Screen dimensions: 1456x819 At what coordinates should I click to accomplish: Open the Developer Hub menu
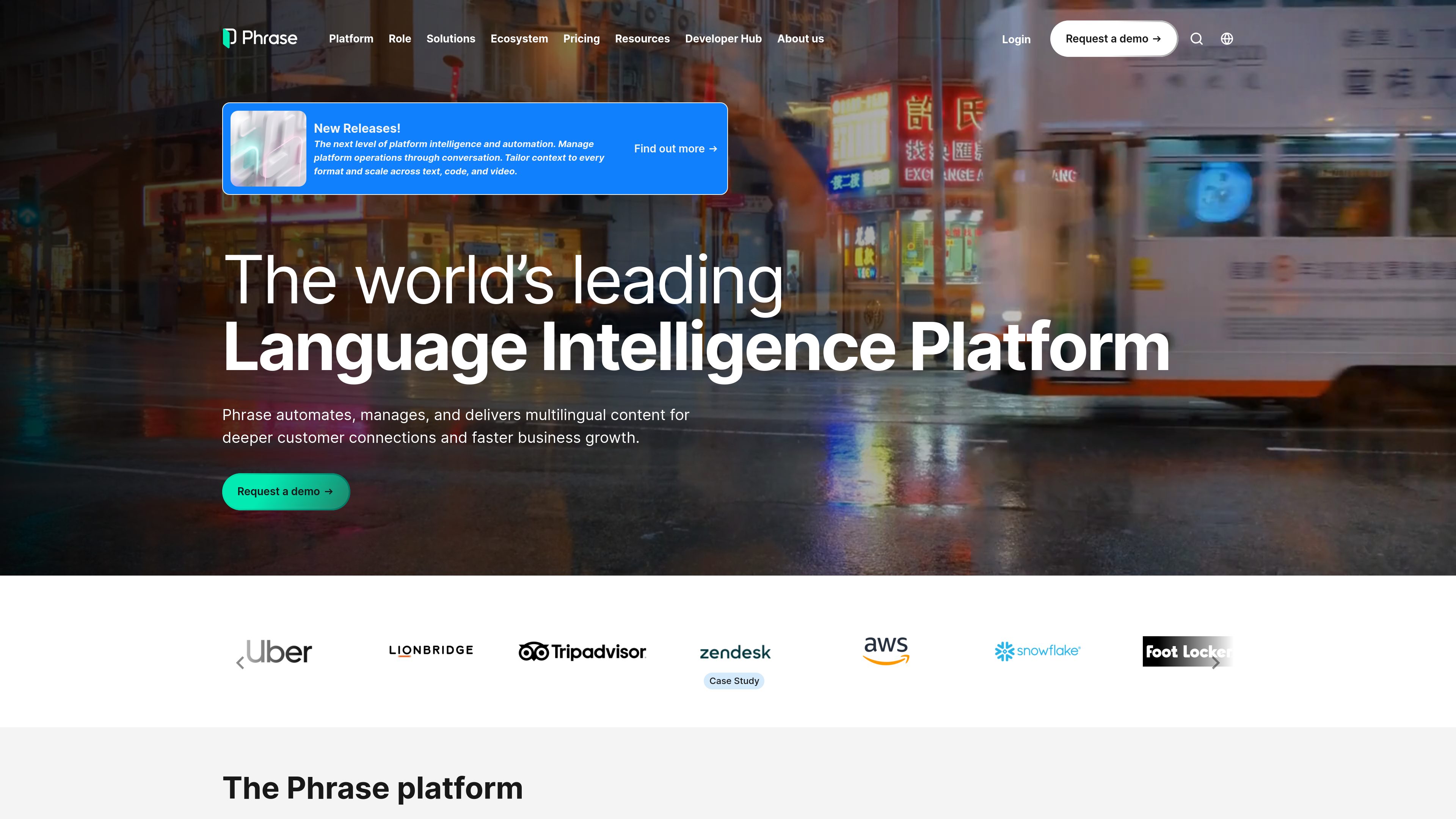click(723, 38)
